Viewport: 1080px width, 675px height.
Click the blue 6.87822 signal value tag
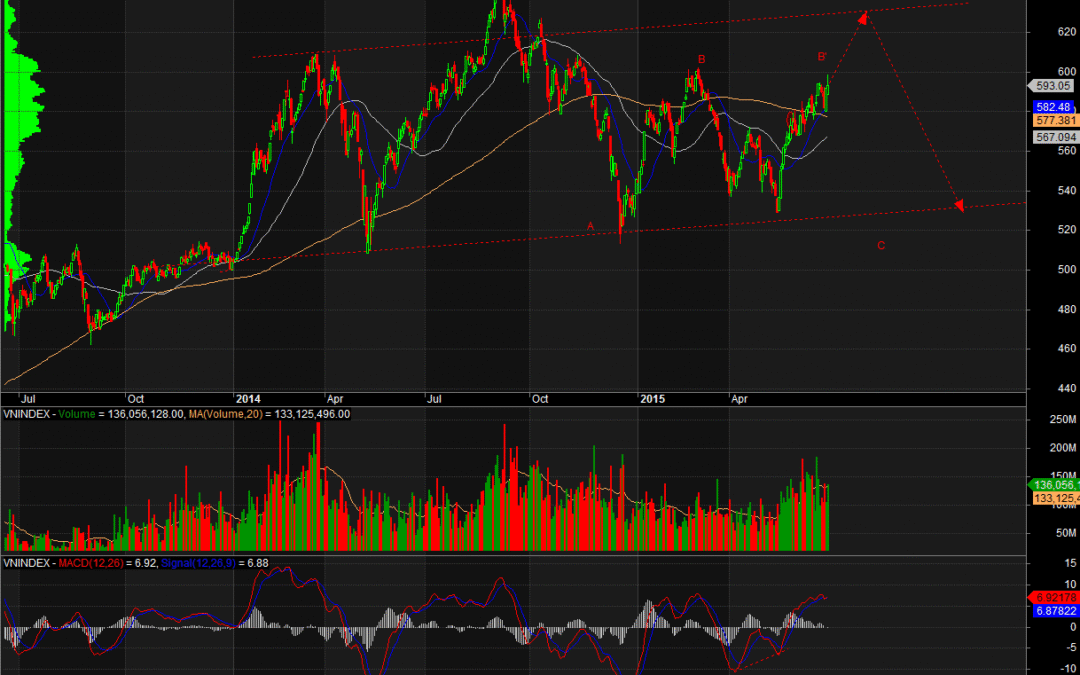pos(1054,610)
